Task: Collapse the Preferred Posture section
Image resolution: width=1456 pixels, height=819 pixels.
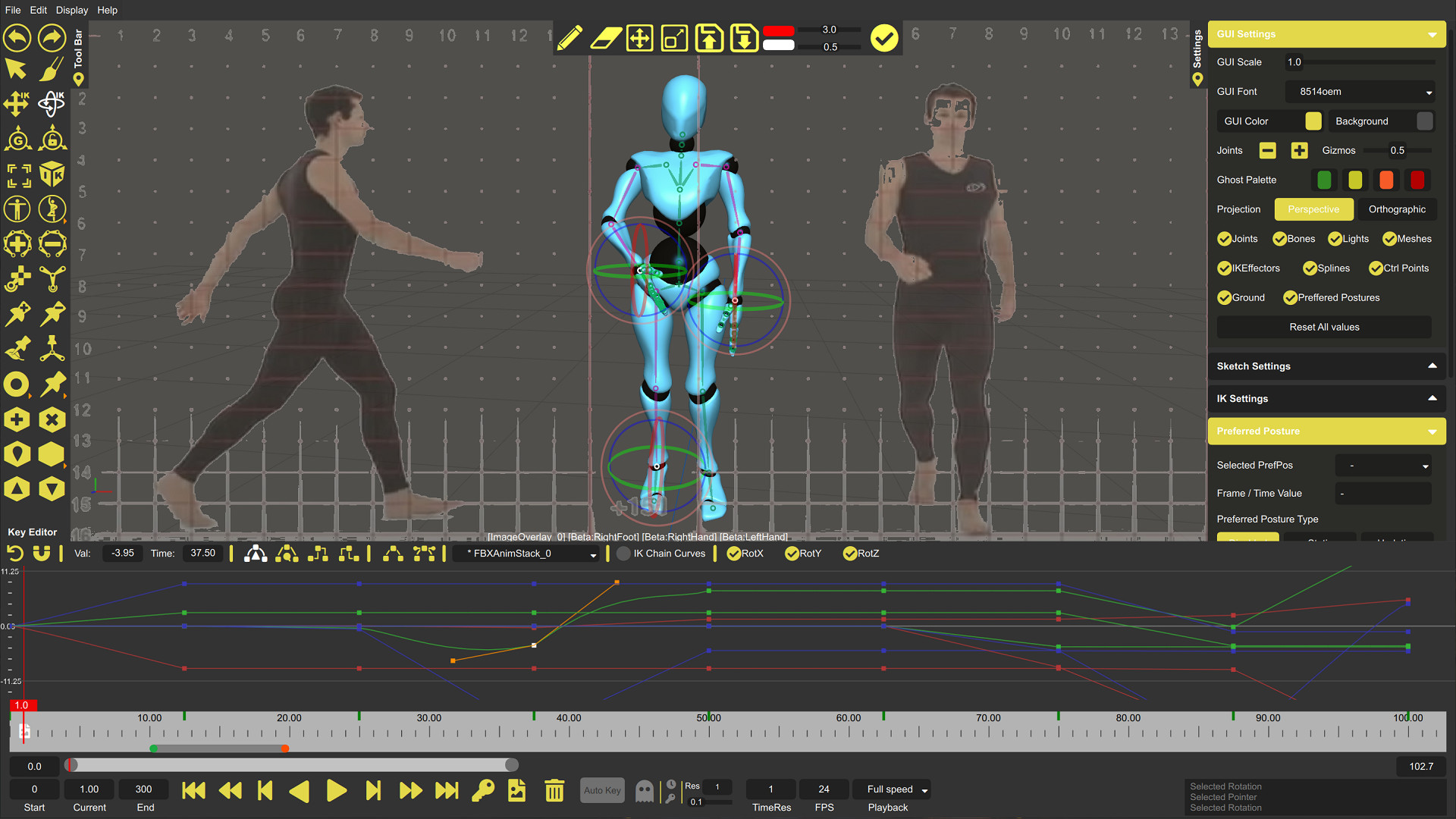Action: (1432, 431)
